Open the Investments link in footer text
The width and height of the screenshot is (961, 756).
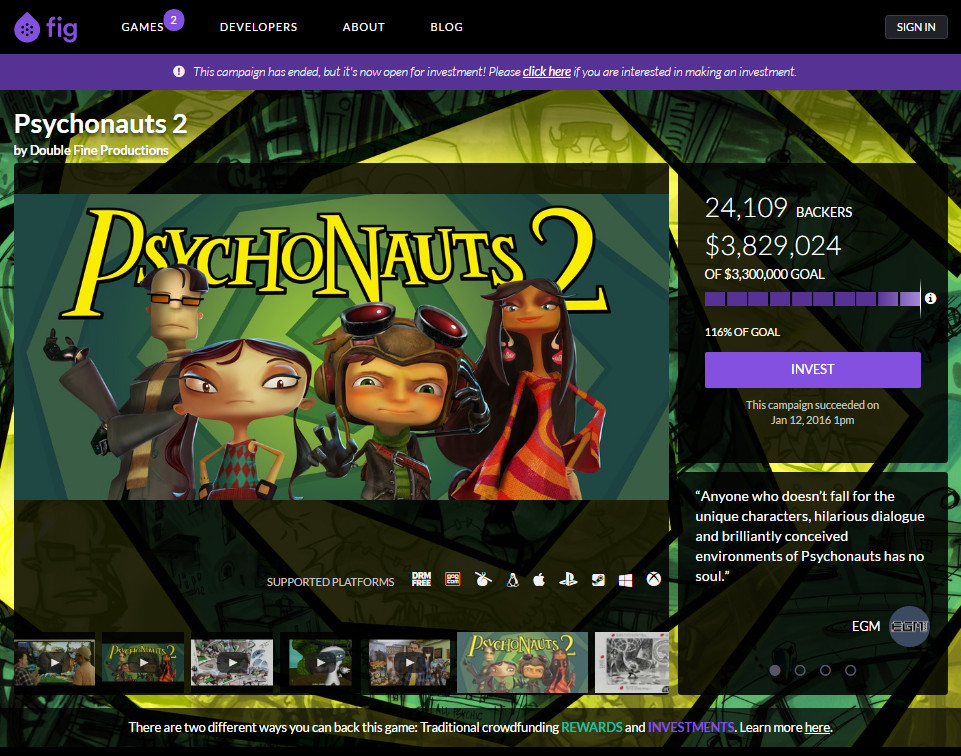point(691,727)
